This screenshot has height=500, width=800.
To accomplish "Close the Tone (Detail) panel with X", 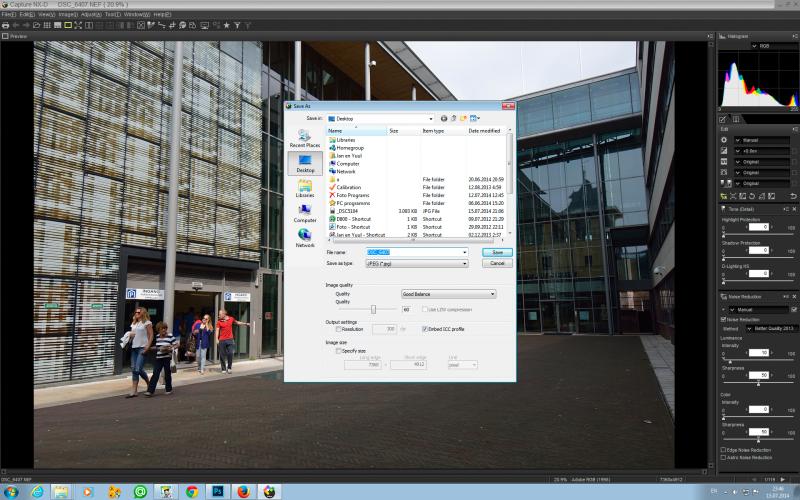I will (x=794, y=209).
